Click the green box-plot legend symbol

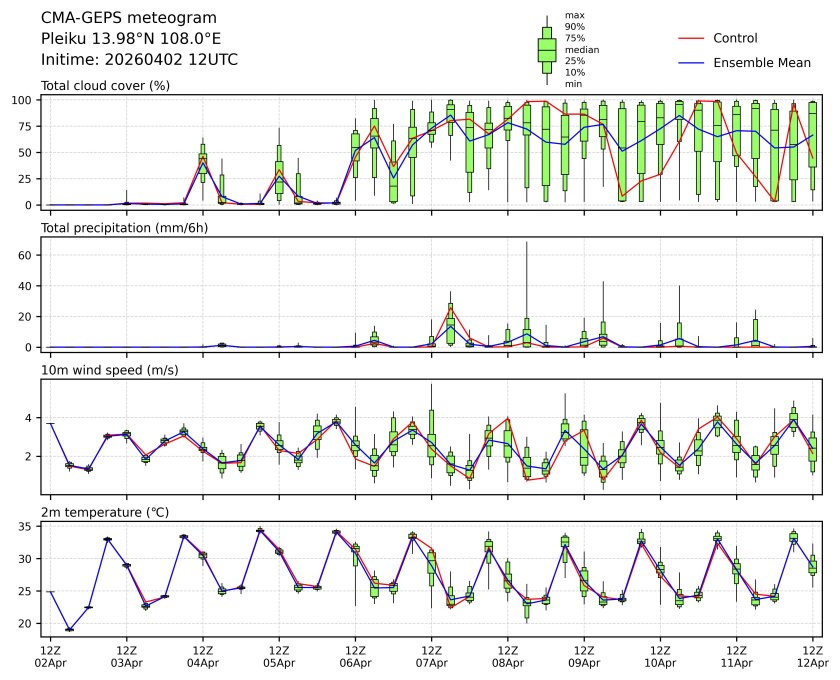click(547, 50)
